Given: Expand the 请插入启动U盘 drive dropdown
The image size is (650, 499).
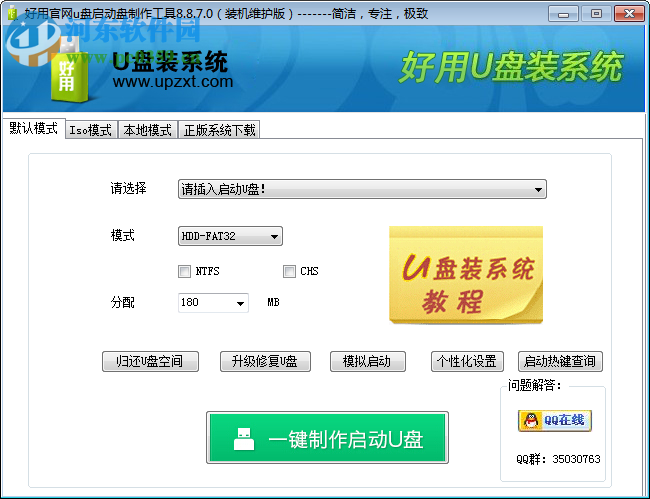Looking at the screenshot, I should (x=362, y=189).
